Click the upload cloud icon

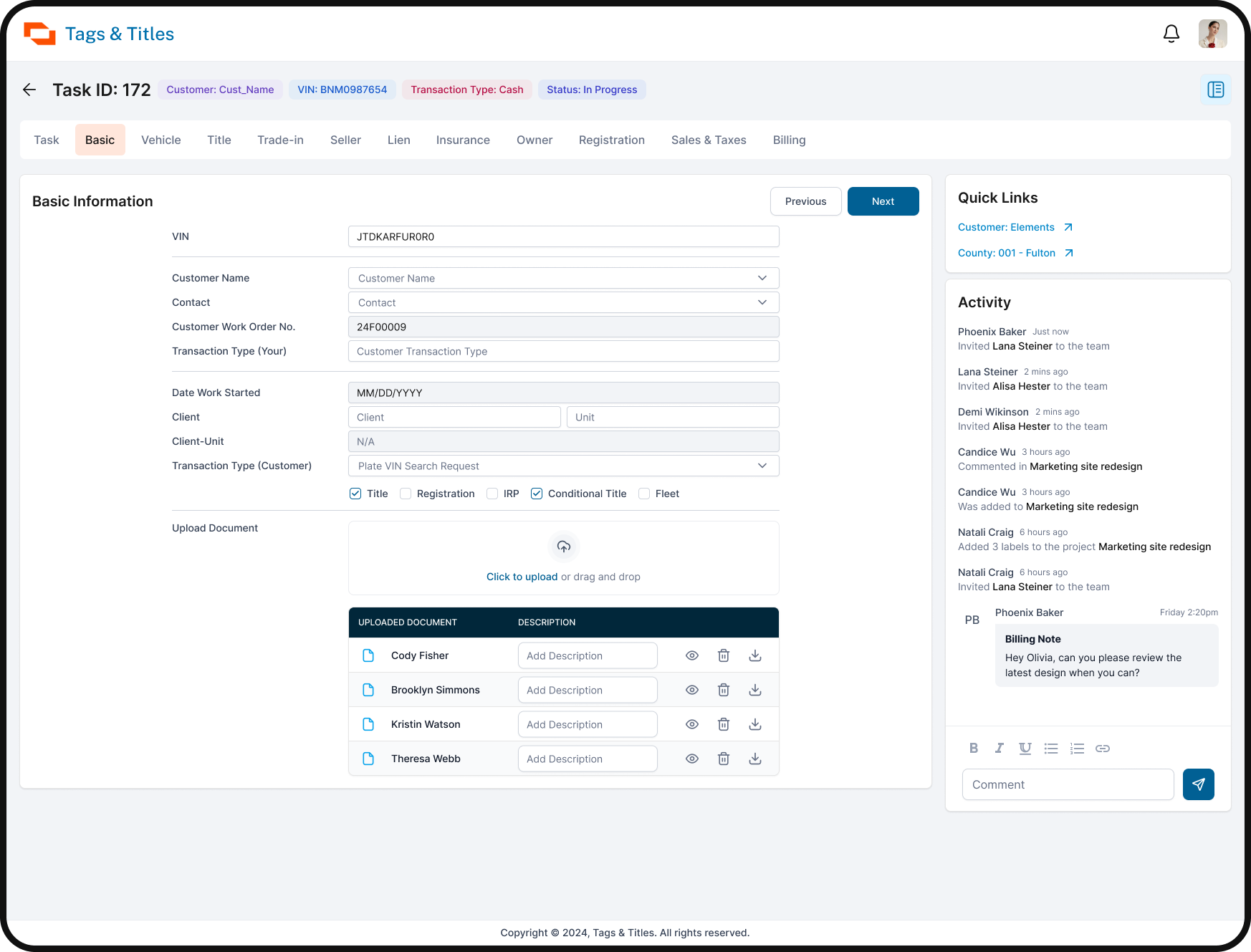pos(564,547)
